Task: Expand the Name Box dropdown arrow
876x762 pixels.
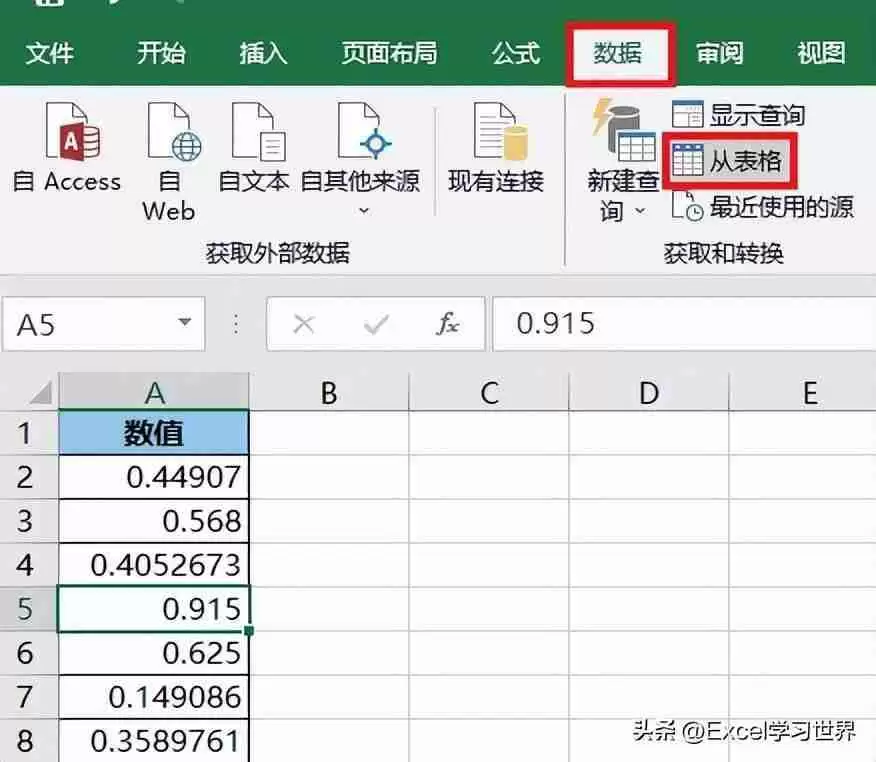Action: [185, 323]
